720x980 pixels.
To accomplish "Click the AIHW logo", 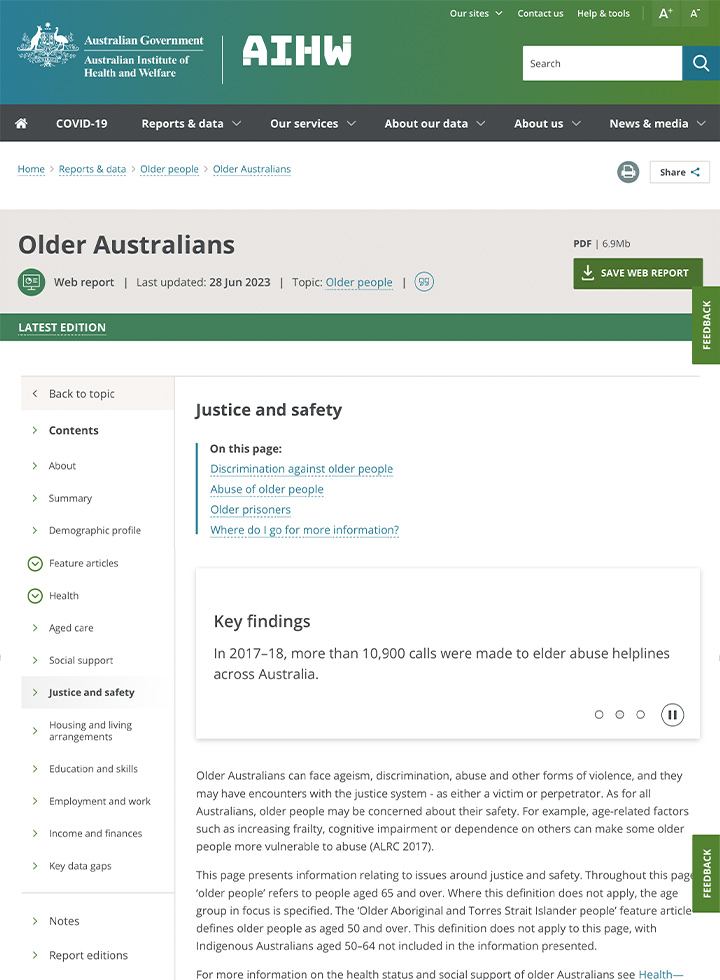I will [297, 51].
